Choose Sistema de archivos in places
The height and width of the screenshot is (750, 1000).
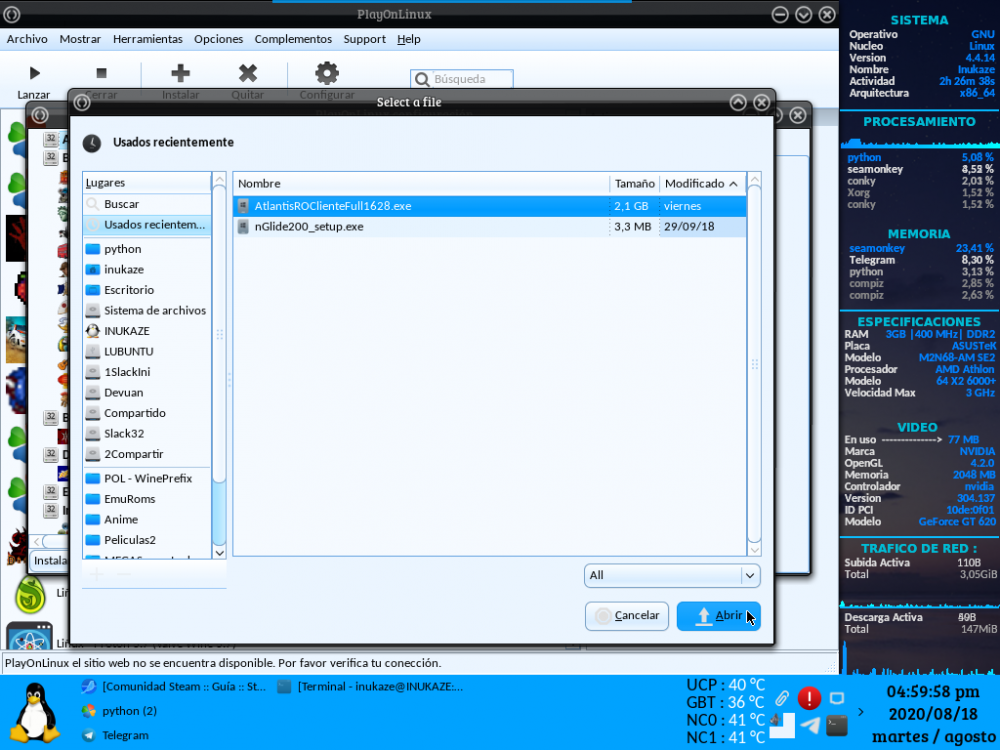coord(154,310)
